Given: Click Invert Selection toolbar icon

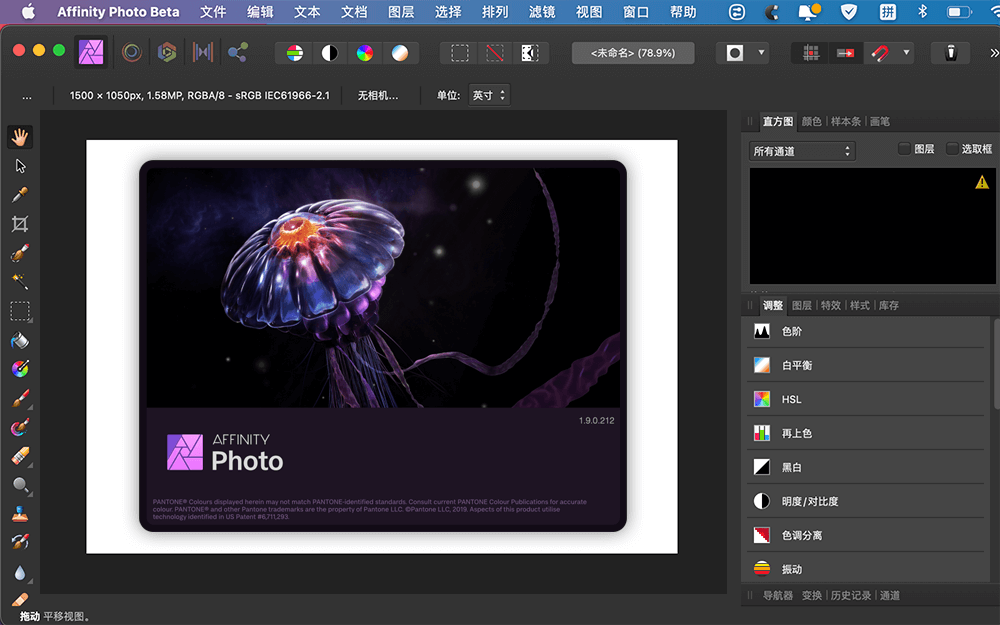Looking at the screenshot, I should coord(530,53).
